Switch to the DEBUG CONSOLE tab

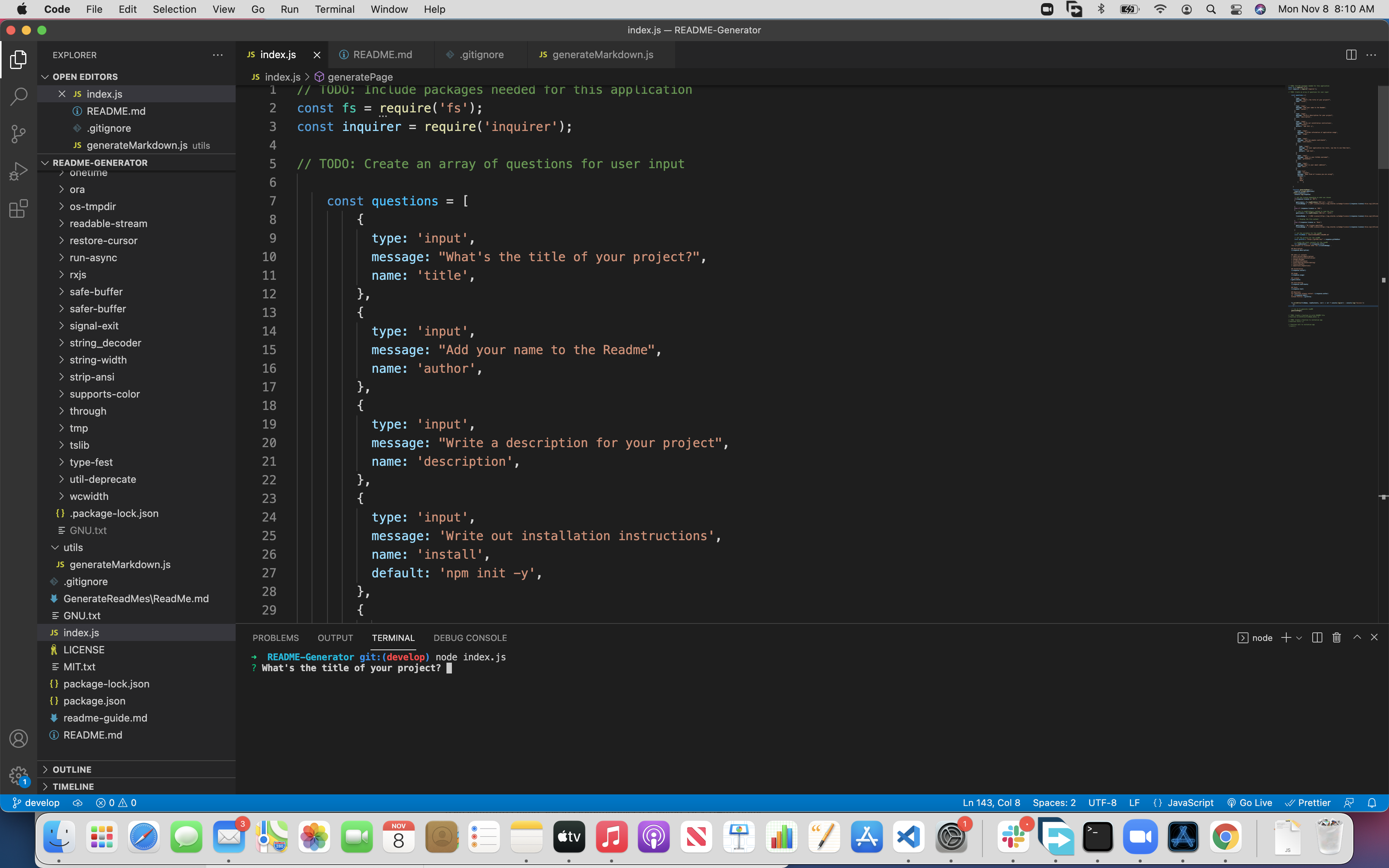[470, 637]
